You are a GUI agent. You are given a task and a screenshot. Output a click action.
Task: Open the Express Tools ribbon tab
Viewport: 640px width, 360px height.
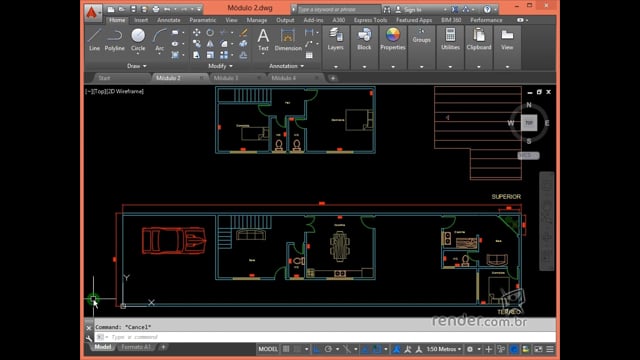[x=370, y=20]
